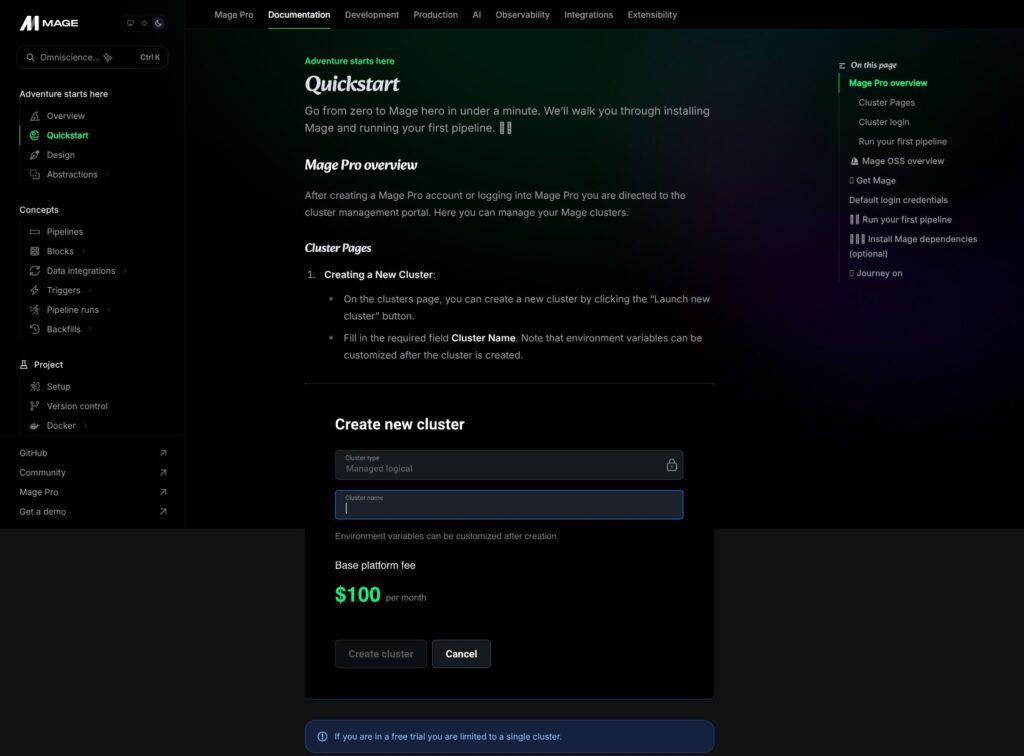Click the info icon in free trial notice

point(322,736)
